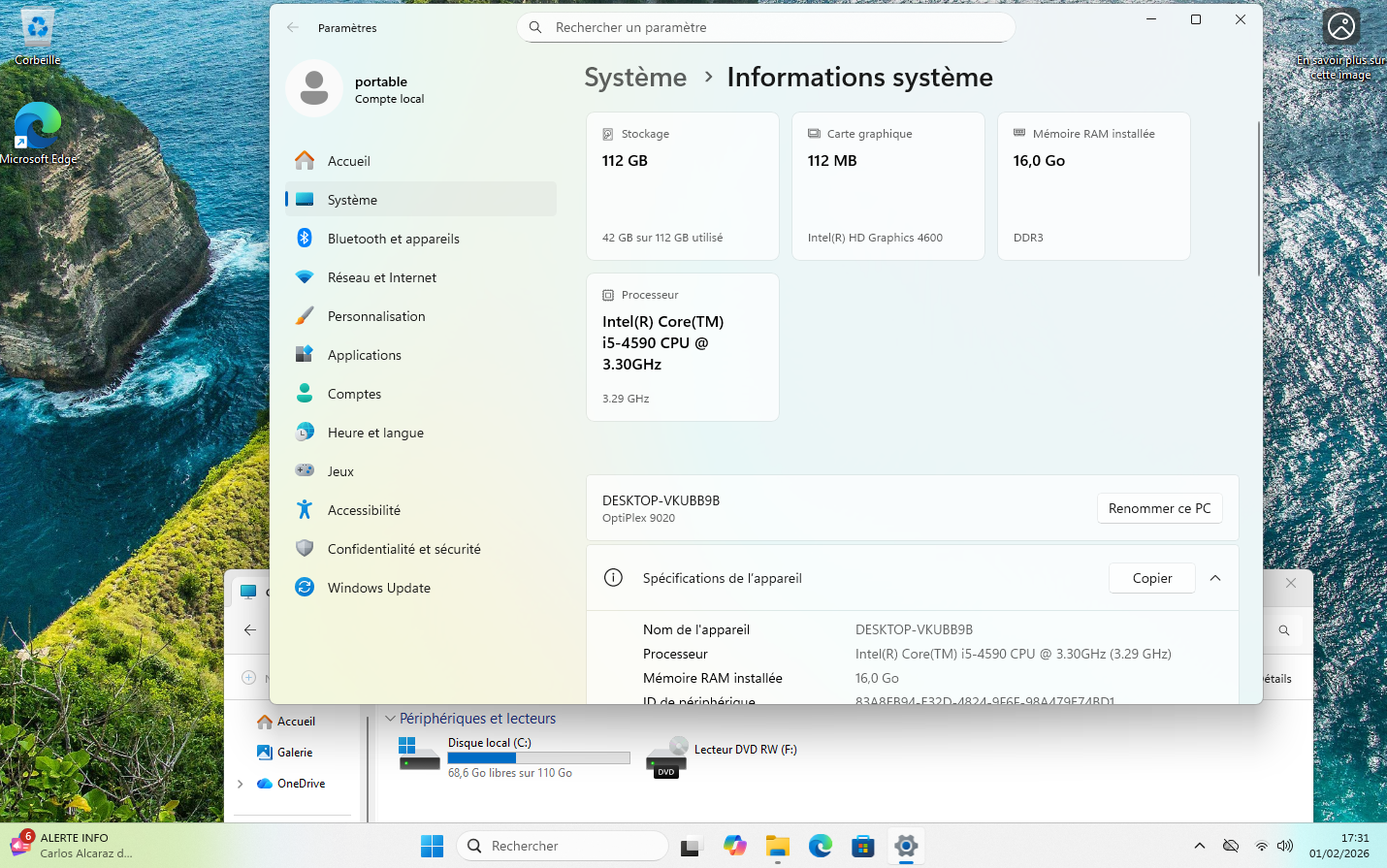Show hidden icons in system tray
The image size is (1387, 868).
point(1199,846)
